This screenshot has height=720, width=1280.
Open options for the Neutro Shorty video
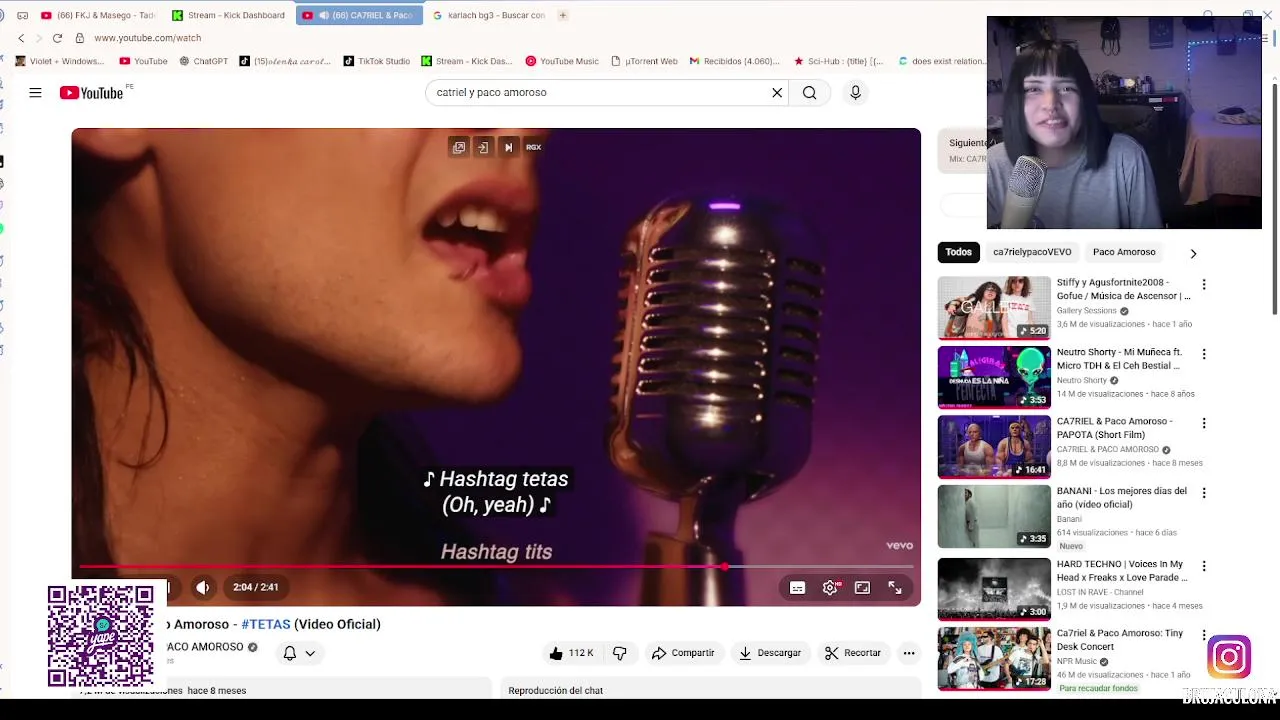coord(1204,354)
